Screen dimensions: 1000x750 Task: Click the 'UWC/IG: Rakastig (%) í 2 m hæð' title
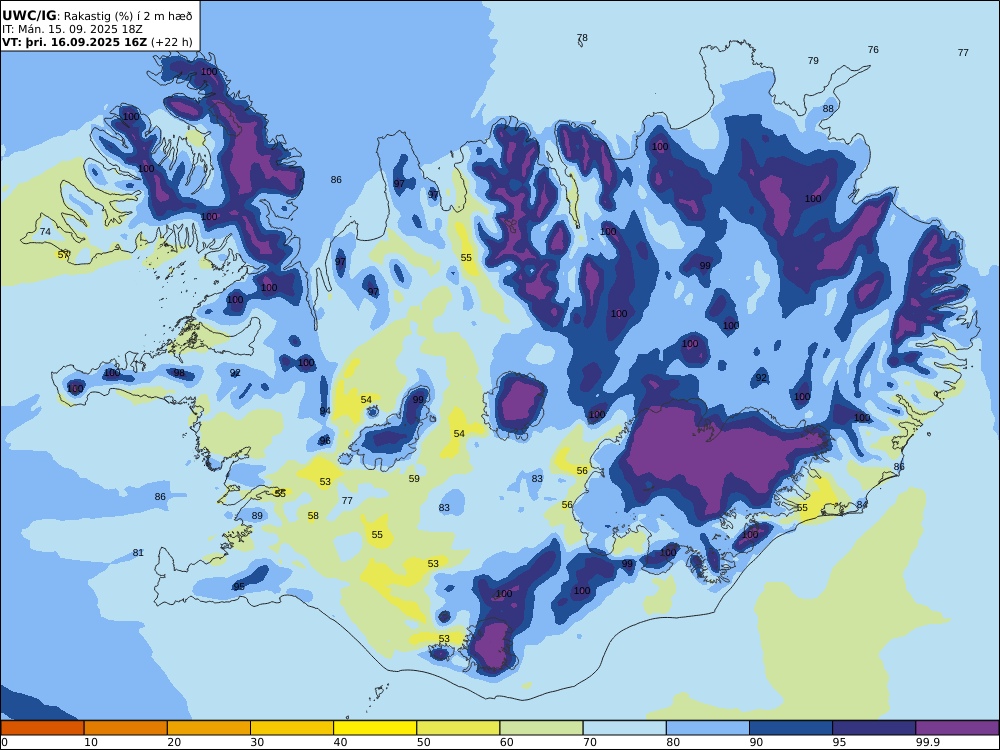pyautogui.click(x=97, y=16)
